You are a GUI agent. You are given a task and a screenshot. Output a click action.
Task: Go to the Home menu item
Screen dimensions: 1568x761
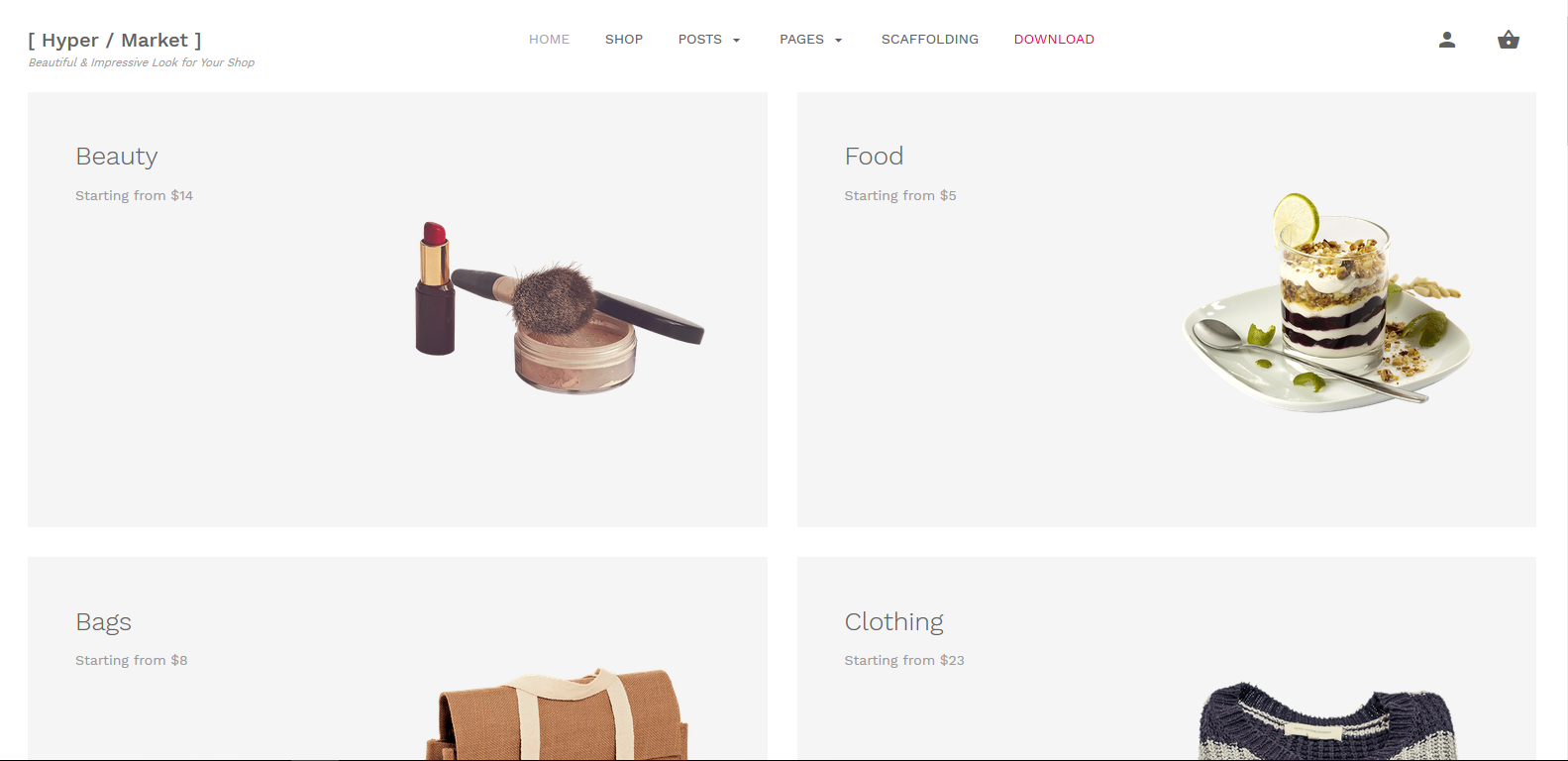pyautogui.click(x=549, y=40)
